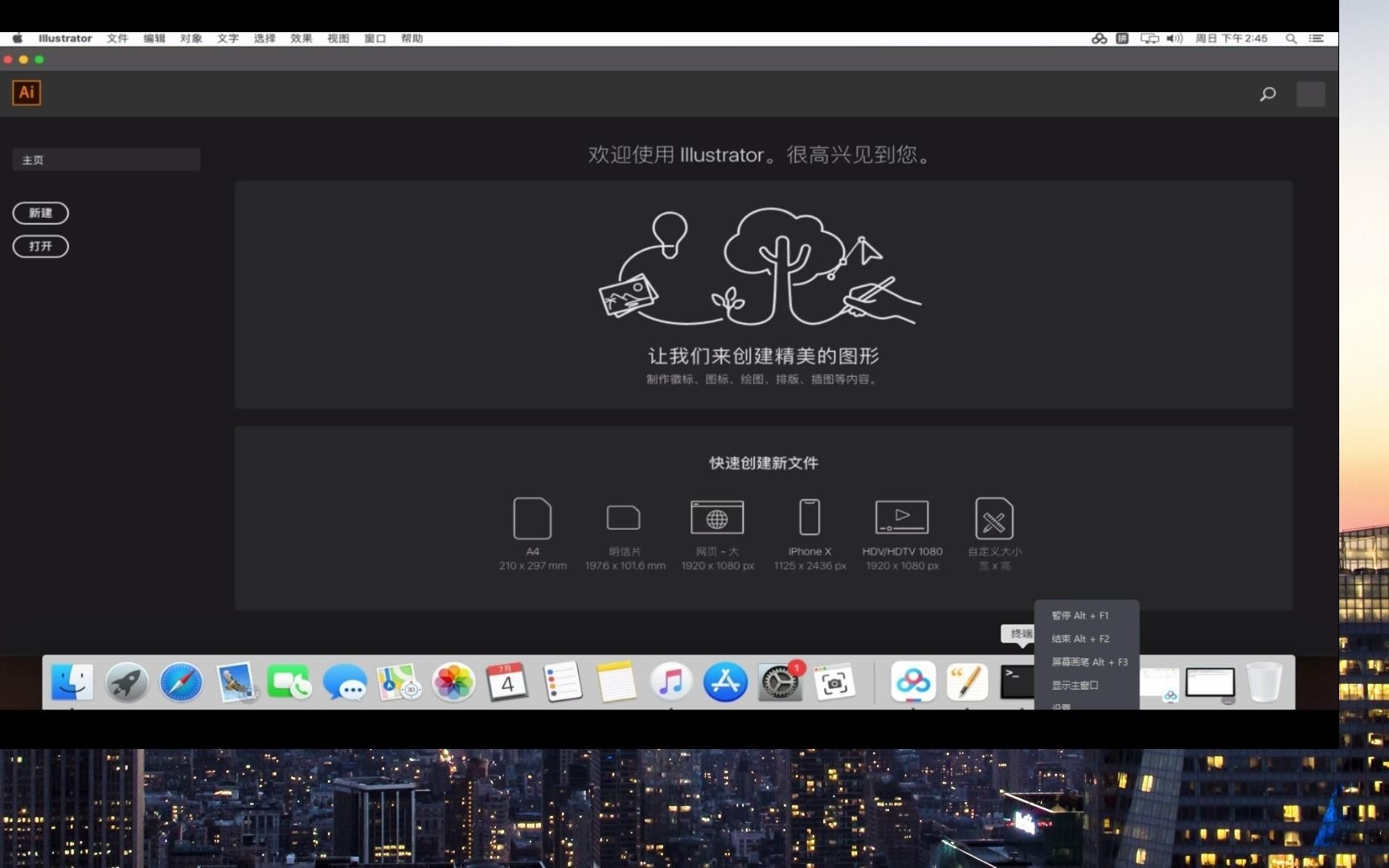
Task: Open Mail stamp icon in Dock
Action: tap(236, 682)
